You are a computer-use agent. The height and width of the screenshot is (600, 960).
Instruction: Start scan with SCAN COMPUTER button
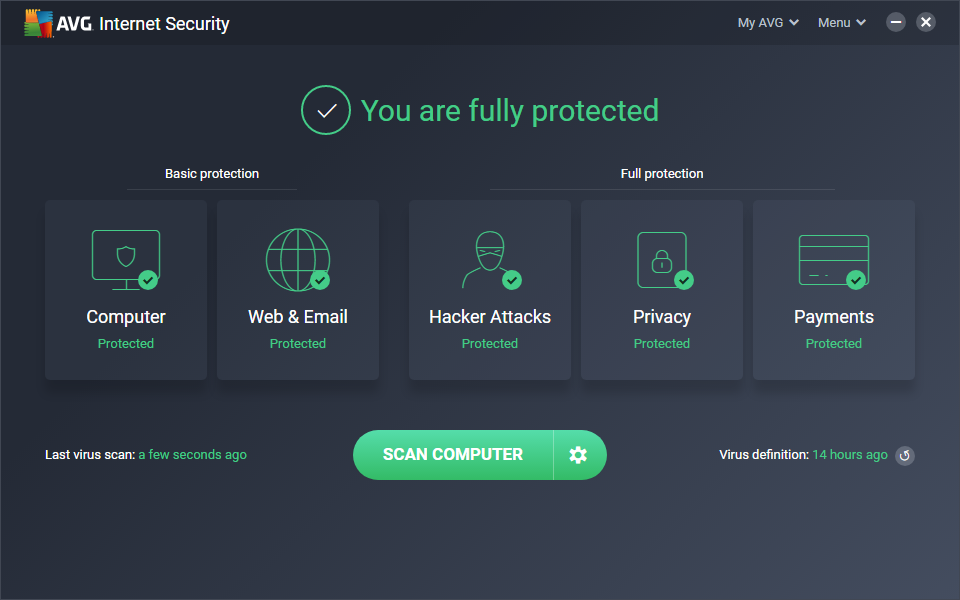[x=453, y=455]
